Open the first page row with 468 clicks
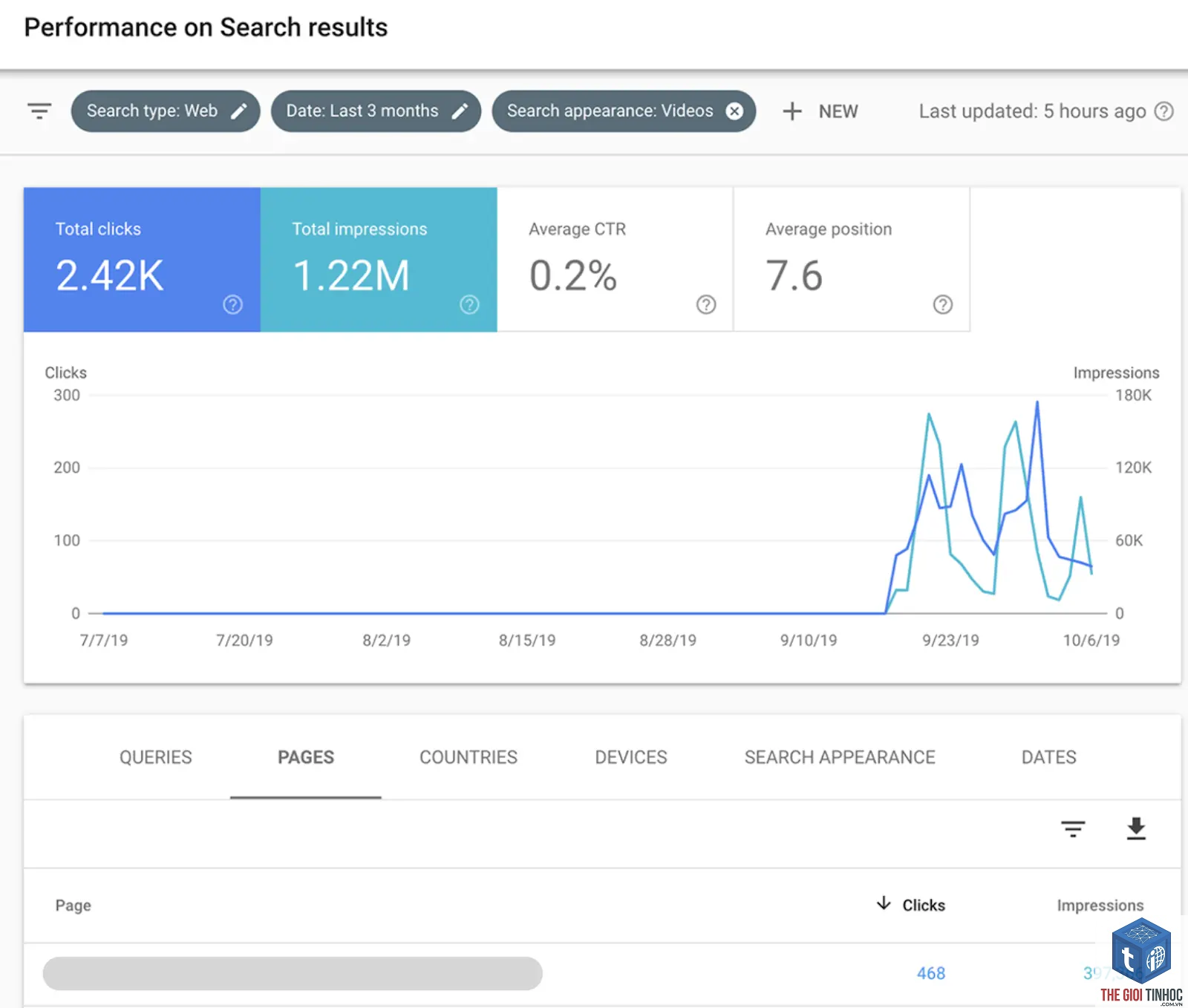1188x1008 pixels. [602, 973]
